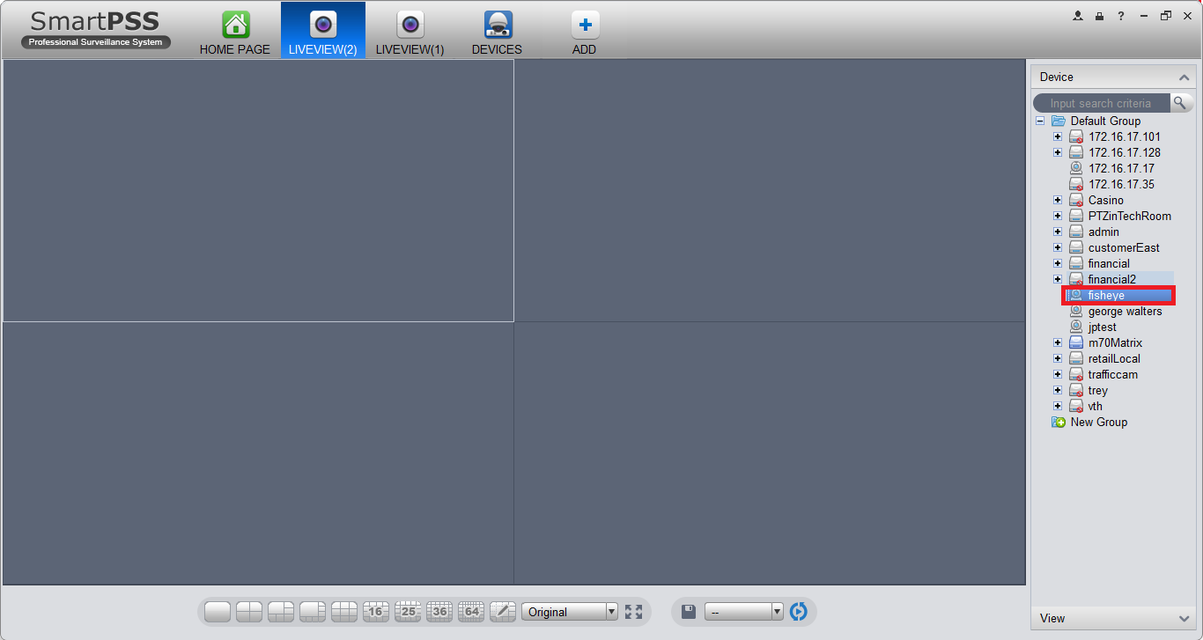Image resolution: width=1203 pixels, height=640 pixels.
Task: Expand the trey device node
Action: click(1058, 391)
